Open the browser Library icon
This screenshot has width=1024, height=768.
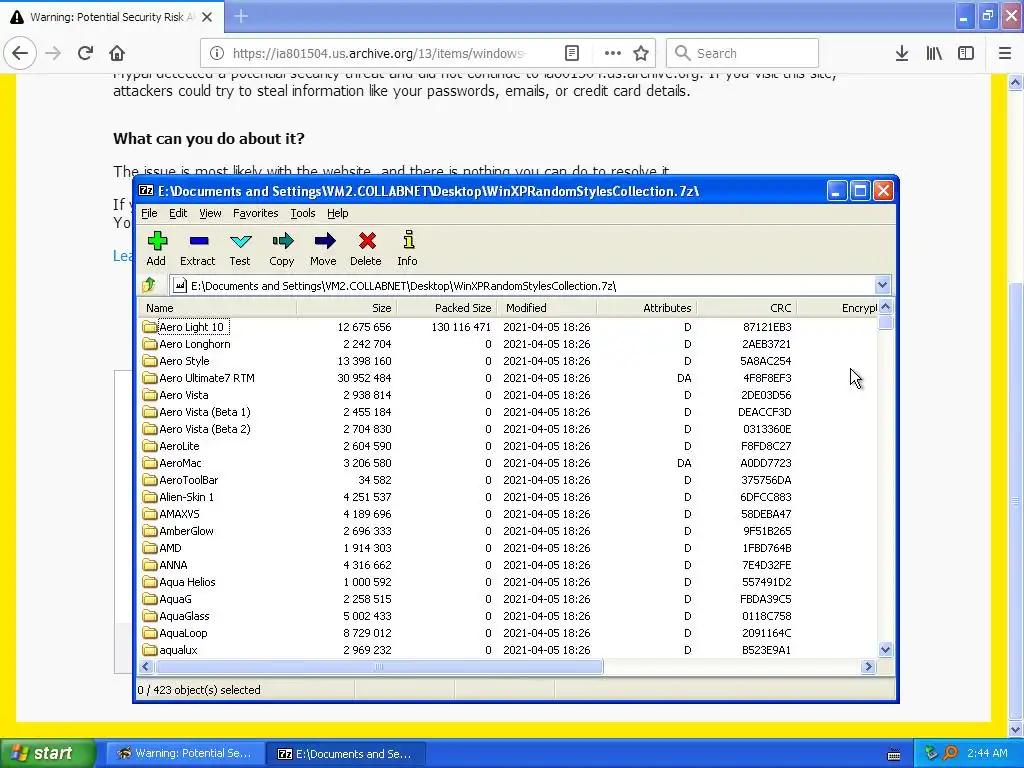click(x=934, y=53)
